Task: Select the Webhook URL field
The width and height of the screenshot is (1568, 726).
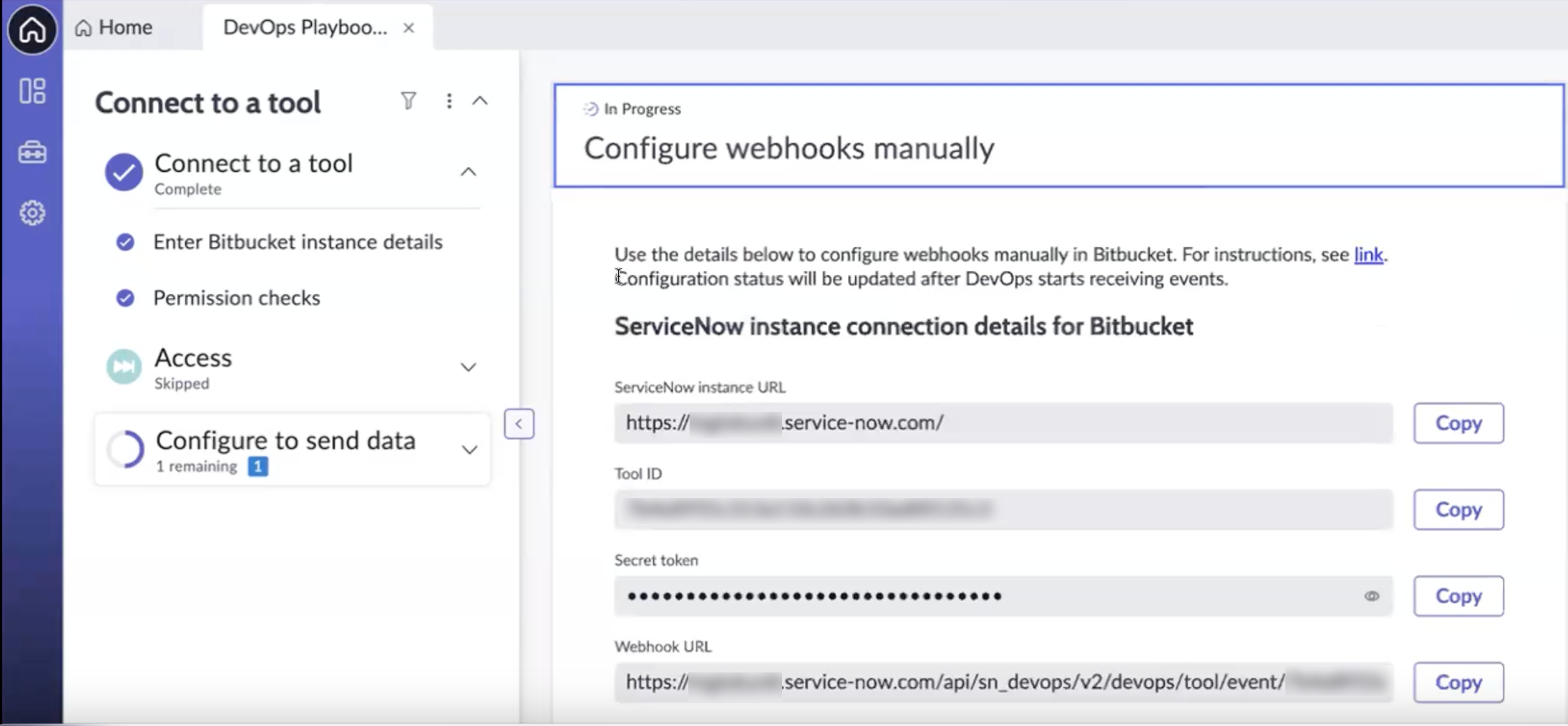Action: click(x=1003, y=683)
